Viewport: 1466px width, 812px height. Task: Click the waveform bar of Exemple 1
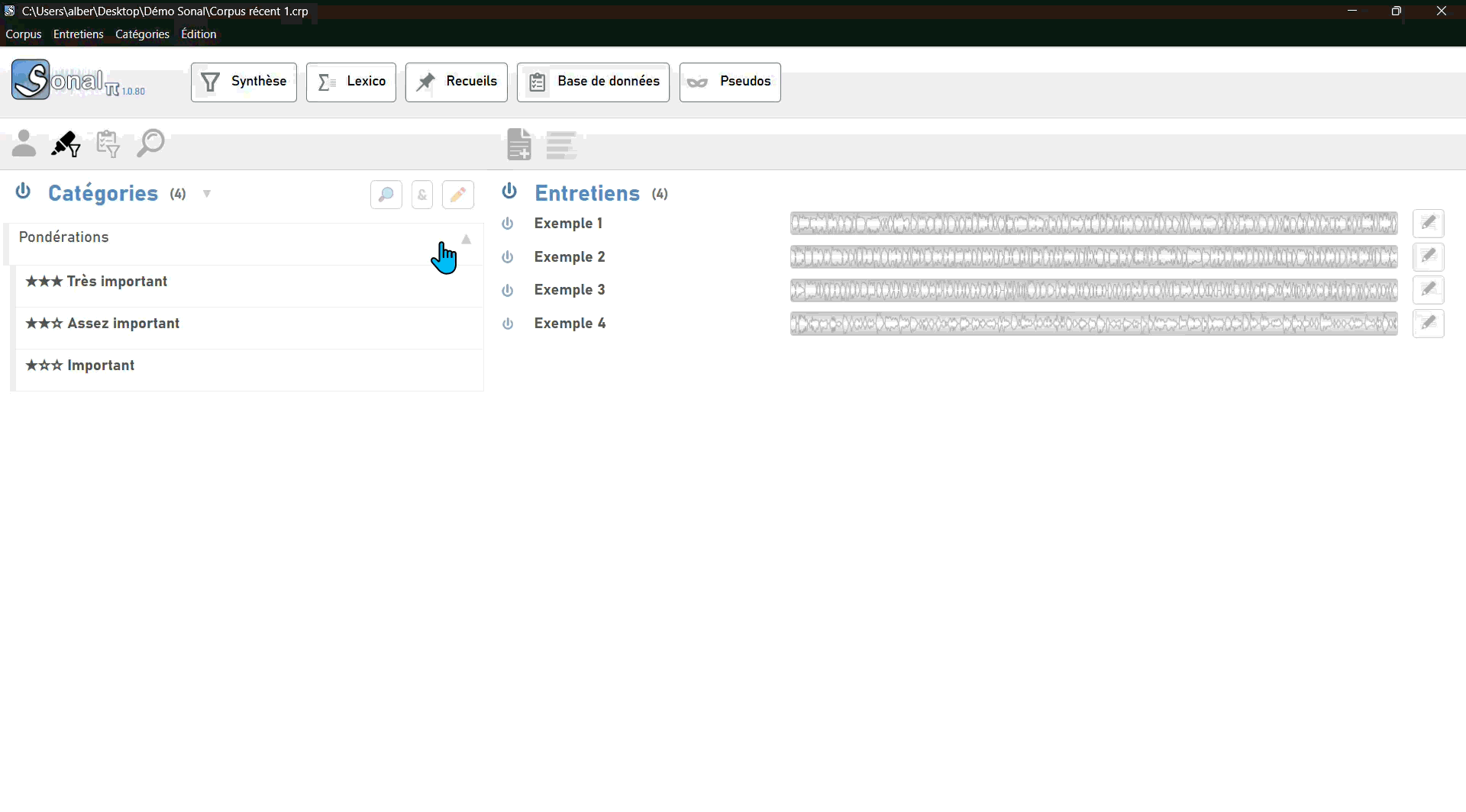(x=1094, y=224)
